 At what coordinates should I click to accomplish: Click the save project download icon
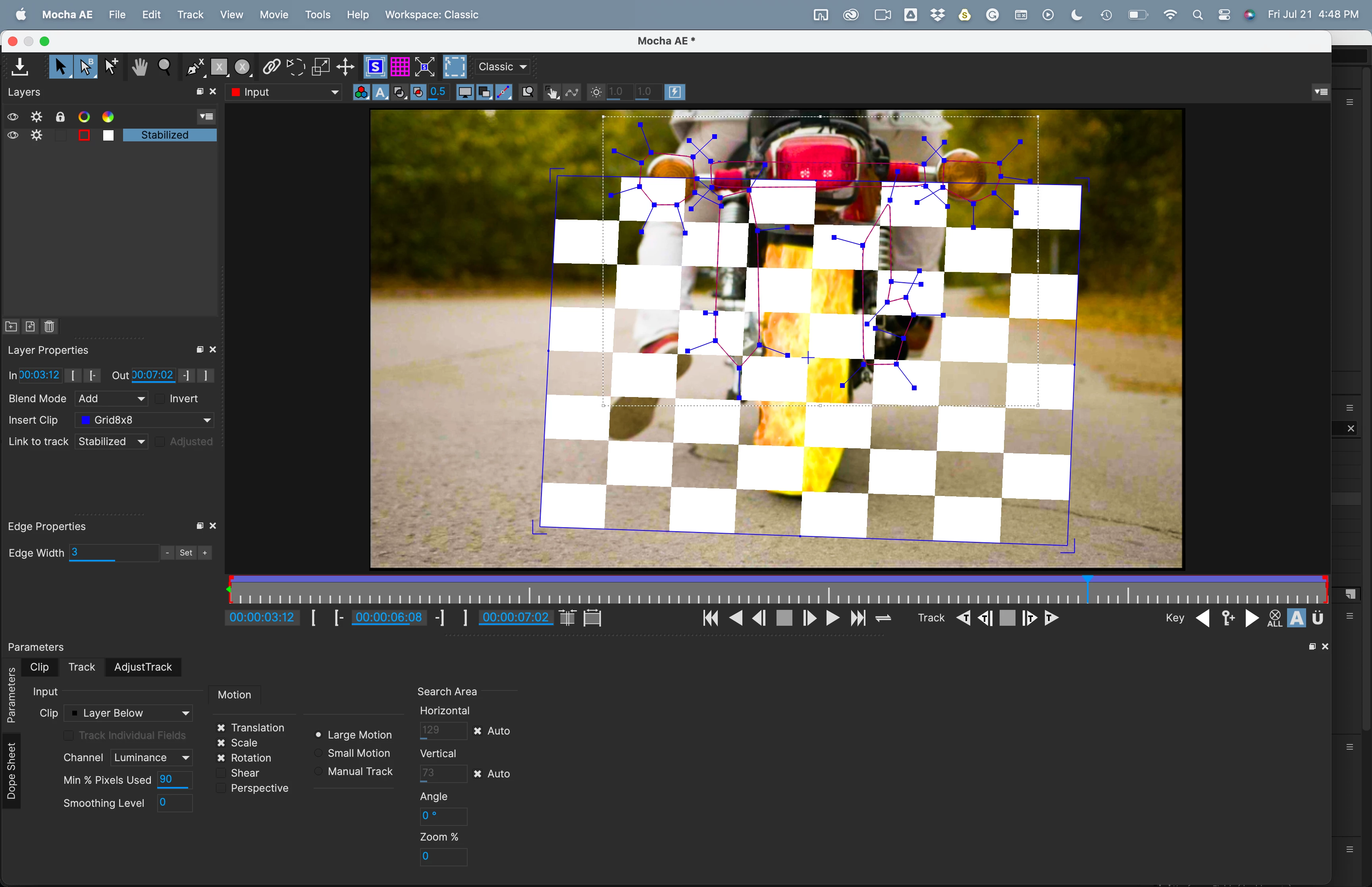point(19,67)
